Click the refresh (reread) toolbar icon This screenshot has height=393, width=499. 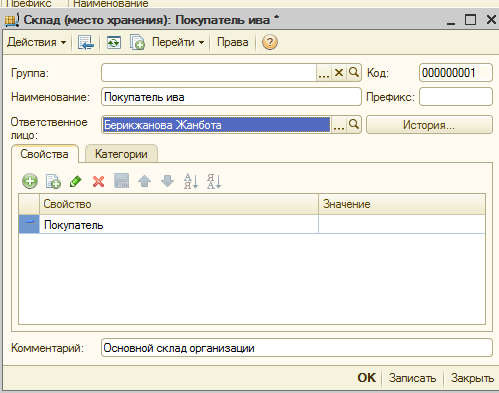tap(114, 43)
